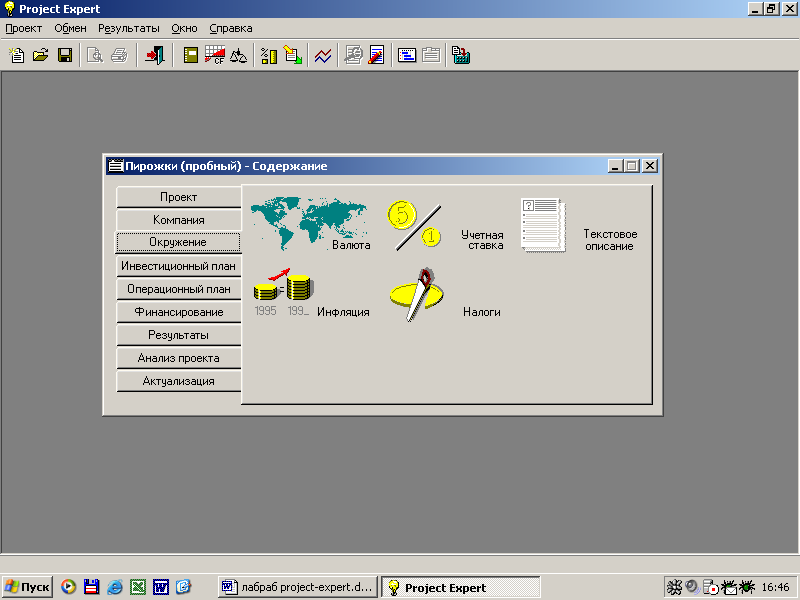Switch to the Компания section tab
800x600 pixels.
(x=179, y=220)
